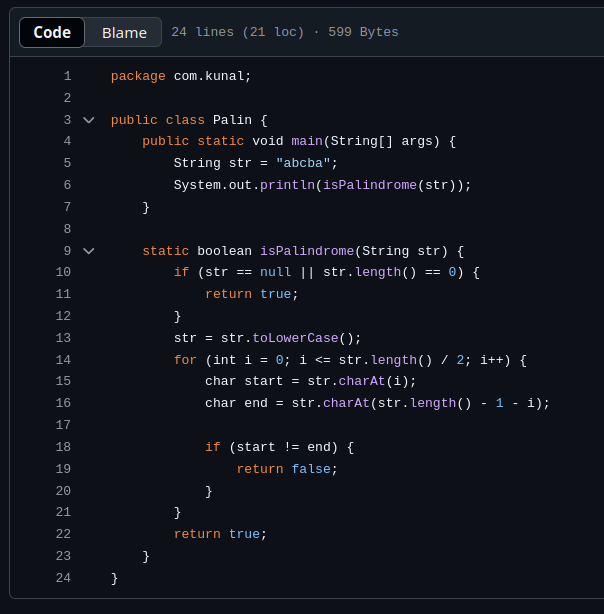
Task: Click the package com.kunal declaration
Action: (181, 76)
